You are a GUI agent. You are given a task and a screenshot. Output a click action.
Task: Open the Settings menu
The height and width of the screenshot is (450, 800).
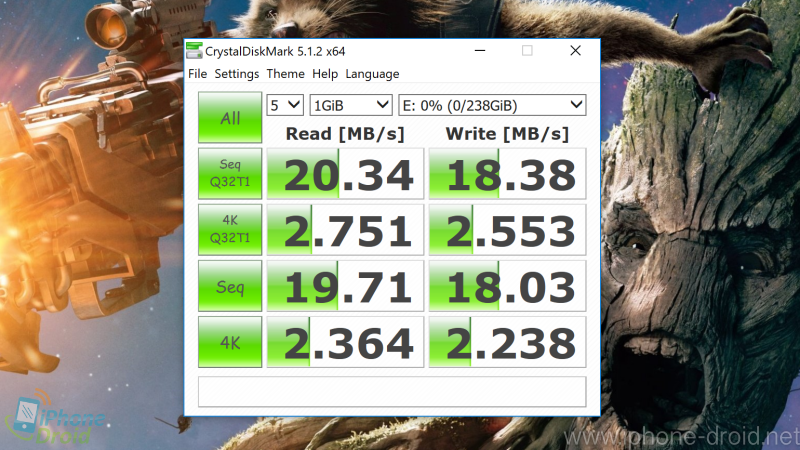click(237, 74)
